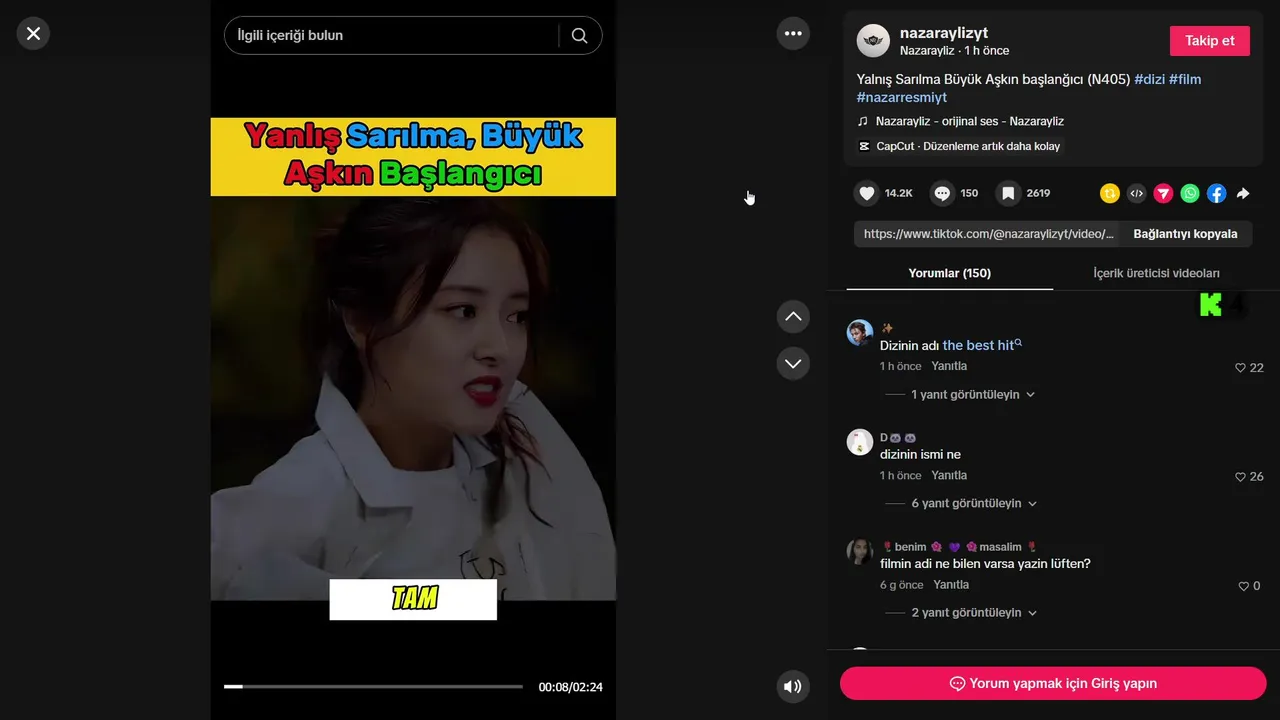
Task: Open the #nazarresmiyt hashtag
Action: pos(902,97)
